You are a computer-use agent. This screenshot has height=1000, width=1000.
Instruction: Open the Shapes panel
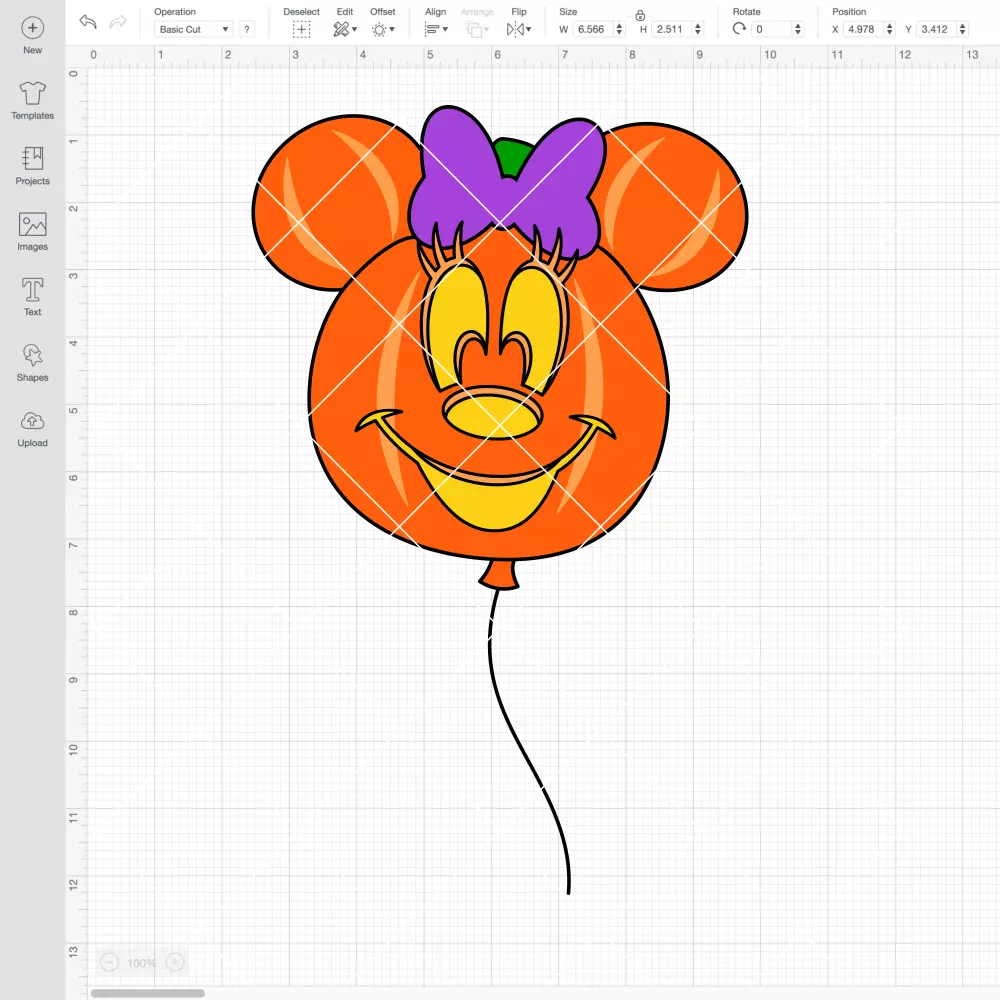point(33,363)
